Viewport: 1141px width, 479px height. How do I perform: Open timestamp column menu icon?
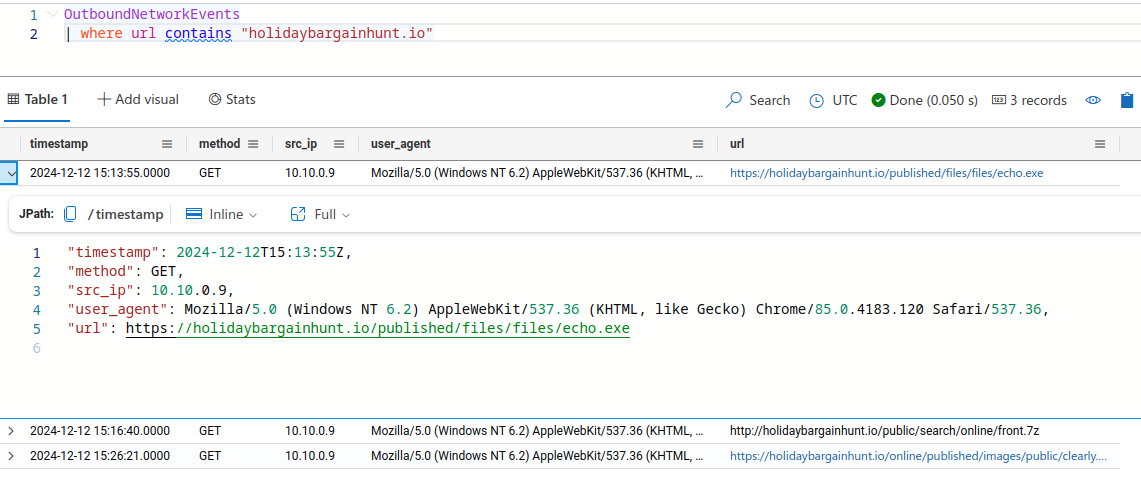click(167, 144)
